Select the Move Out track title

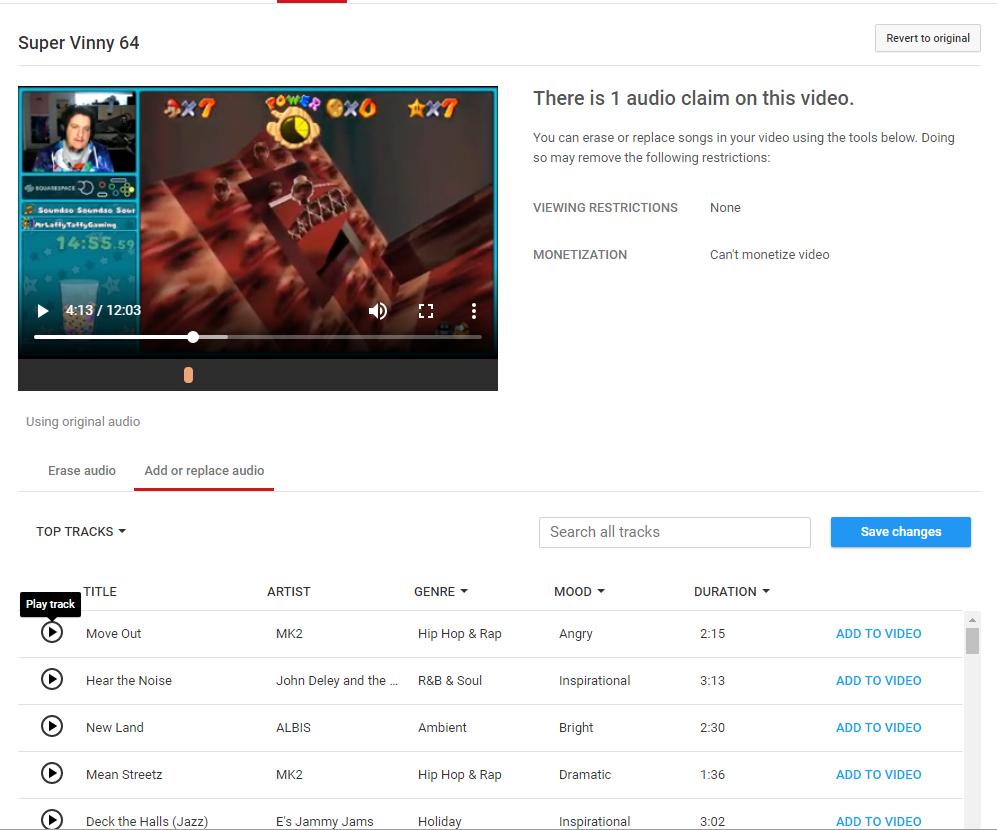(113, 633)
